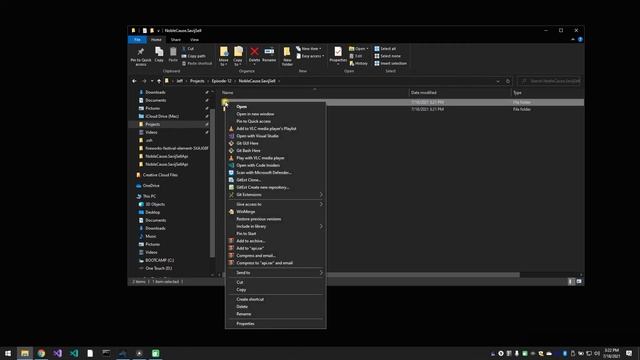Click Episode 12 in the address breadcrumb
The image size is (640, 360).
(x=222, y=81)
